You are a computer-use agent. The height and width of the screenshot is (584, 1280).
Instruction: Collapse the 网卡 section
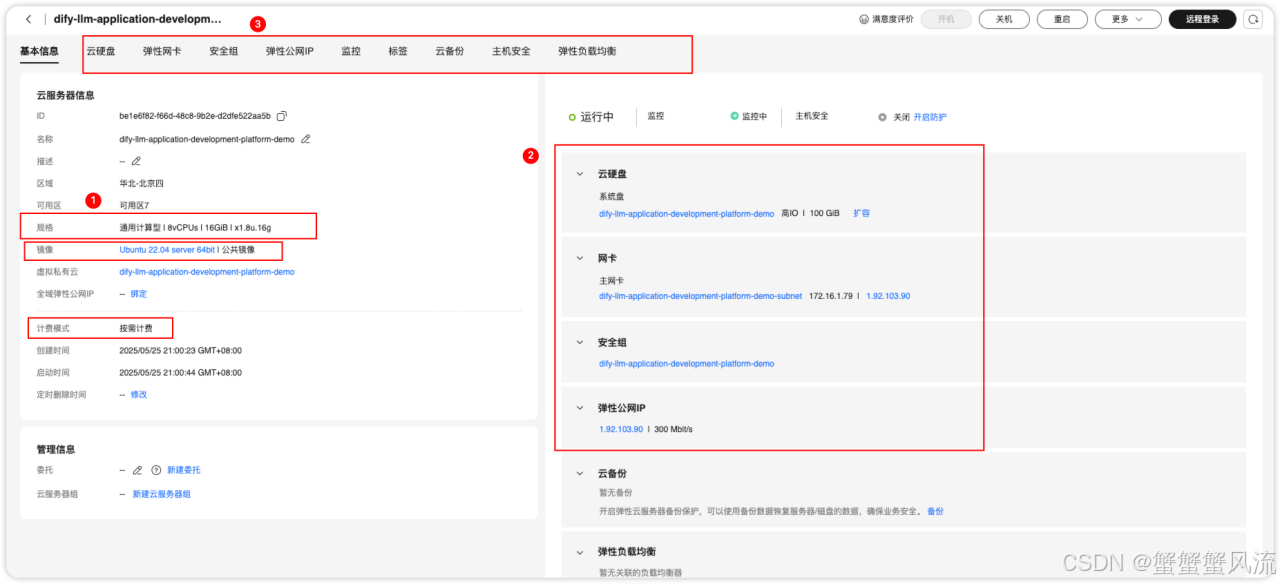pos(579,258)
